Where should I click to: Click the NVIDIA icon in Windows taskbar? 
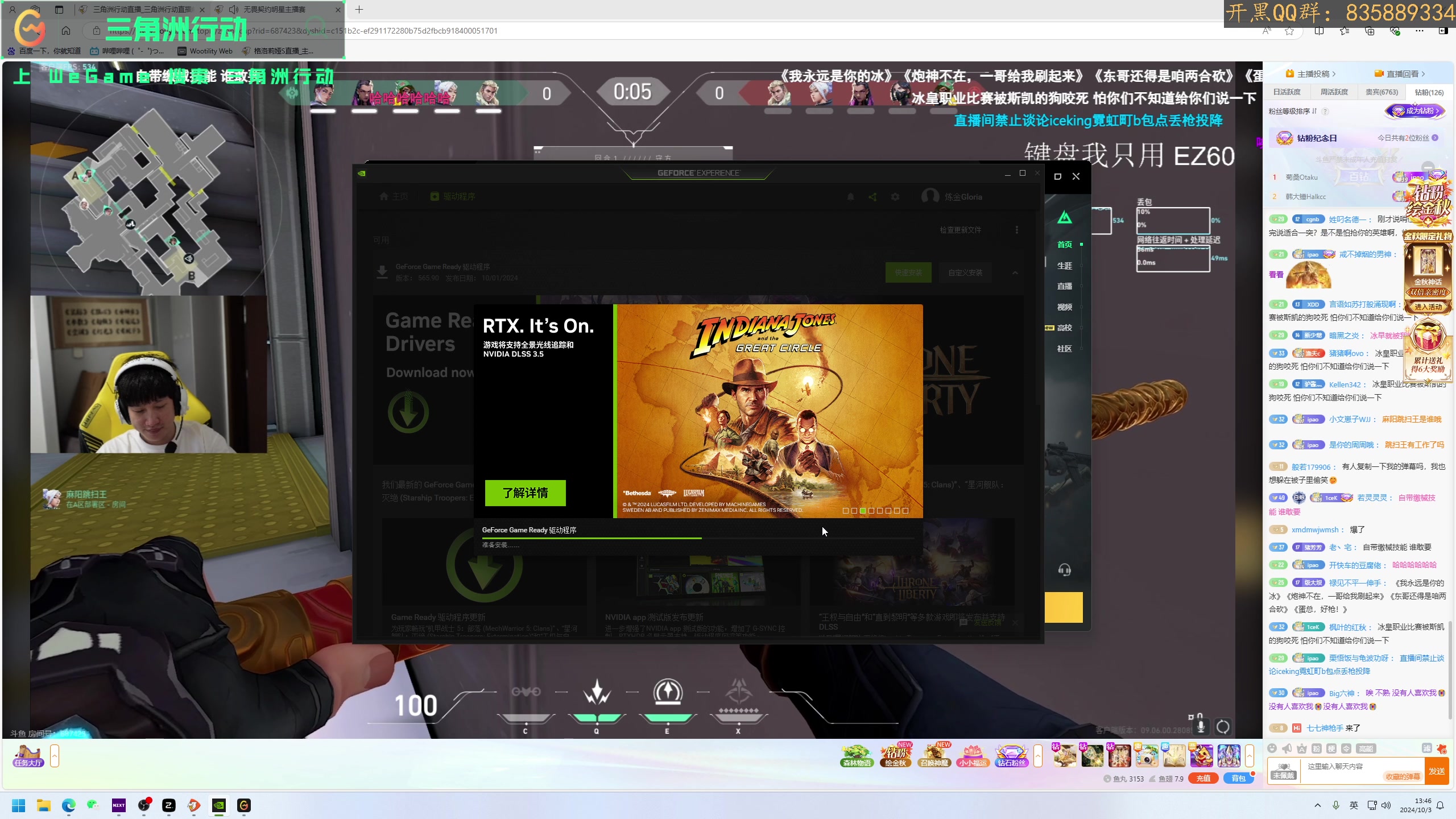coord(219,805)
